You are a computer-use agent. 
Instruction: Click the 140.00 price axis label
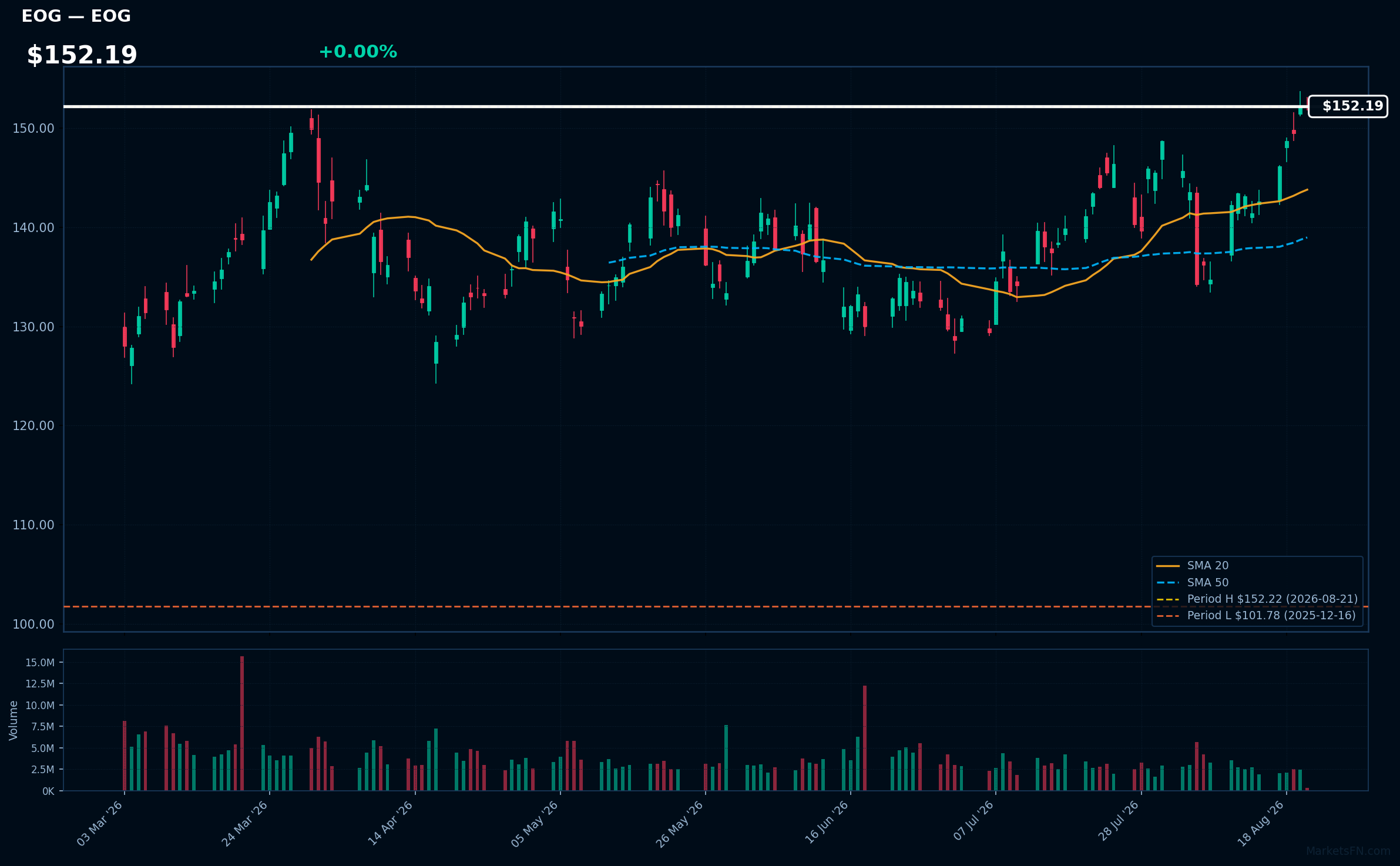click(33, 228)
